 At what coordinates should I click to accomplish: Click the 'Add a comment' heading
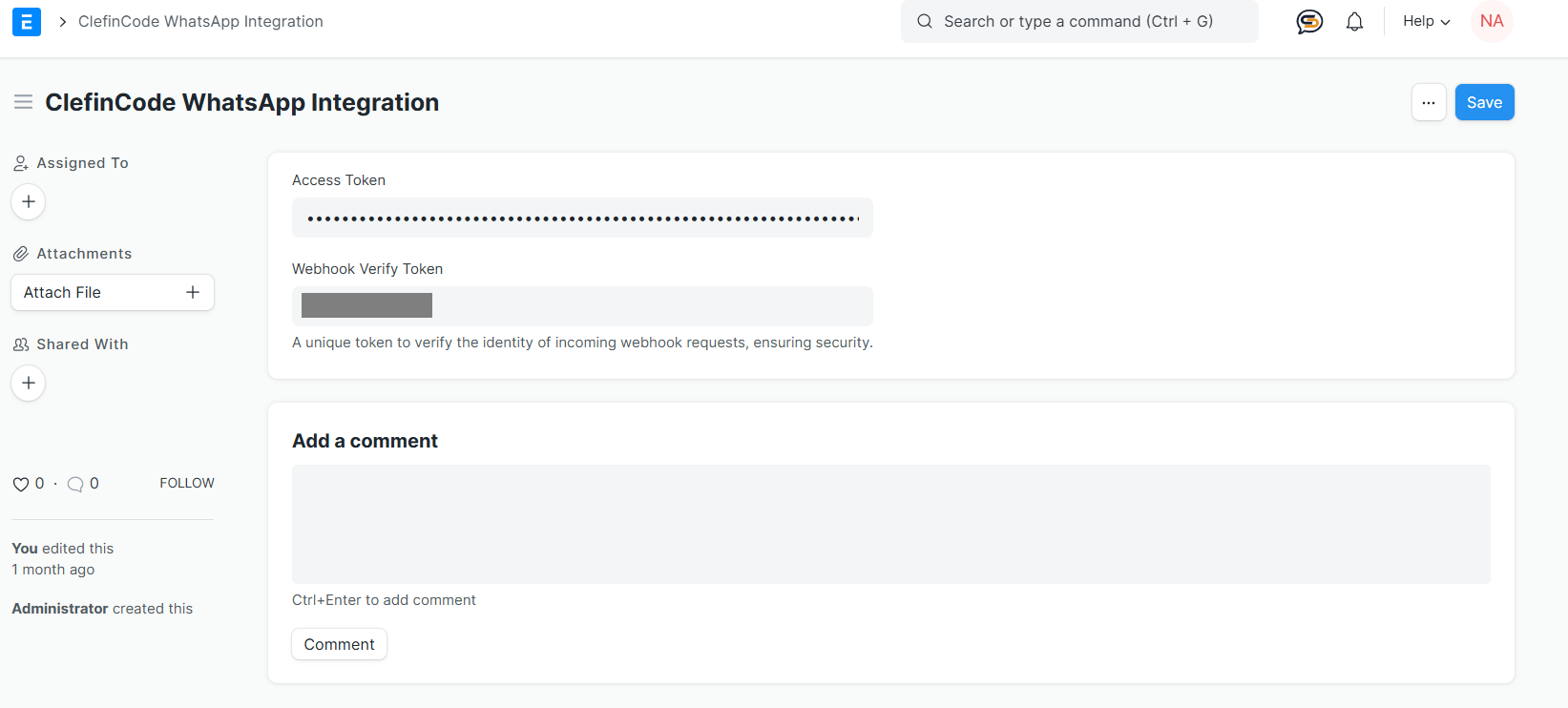pos(365,441)
